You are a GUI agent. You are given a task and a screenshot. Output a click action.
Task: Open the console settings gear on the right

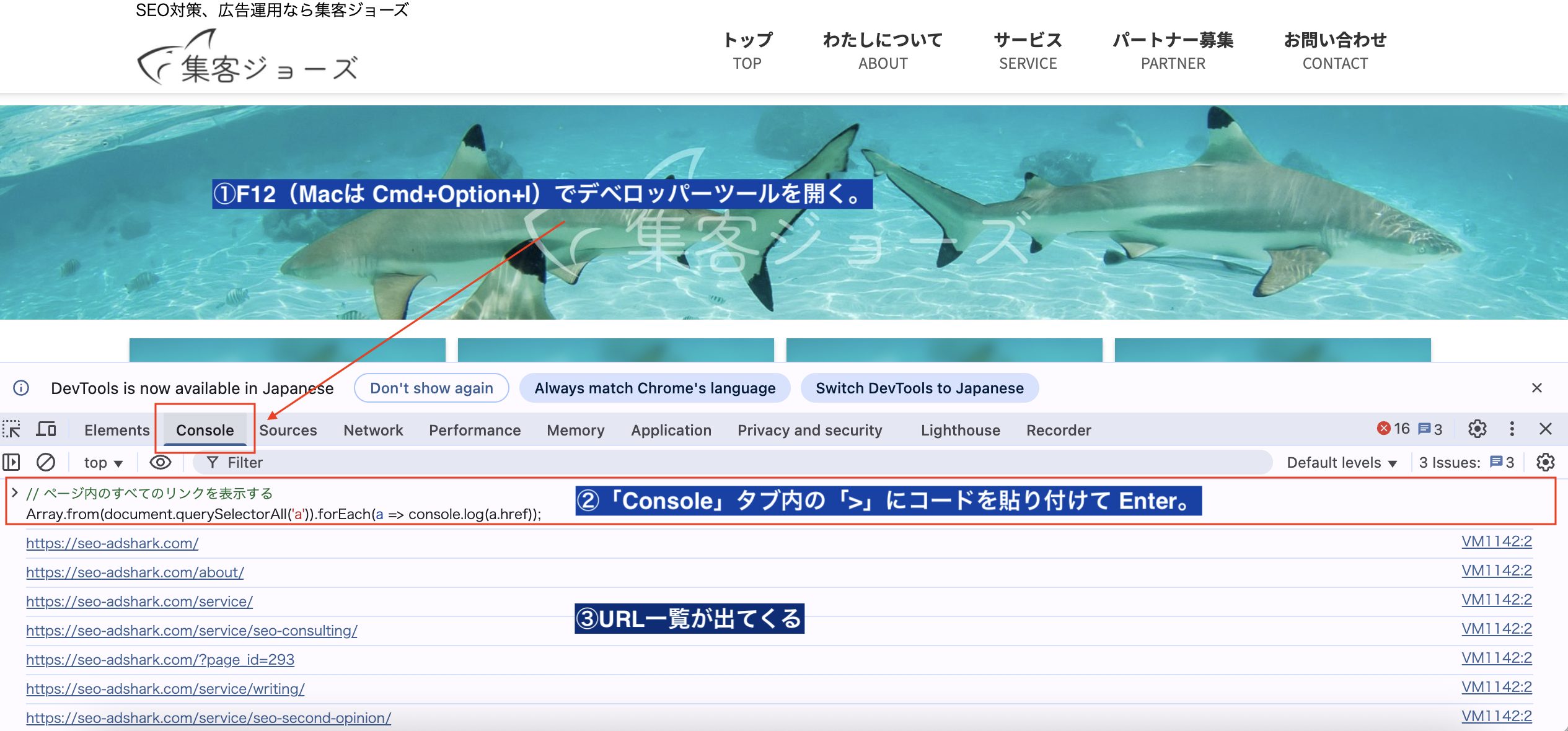pyautogui.click(x=1545, y=462)
